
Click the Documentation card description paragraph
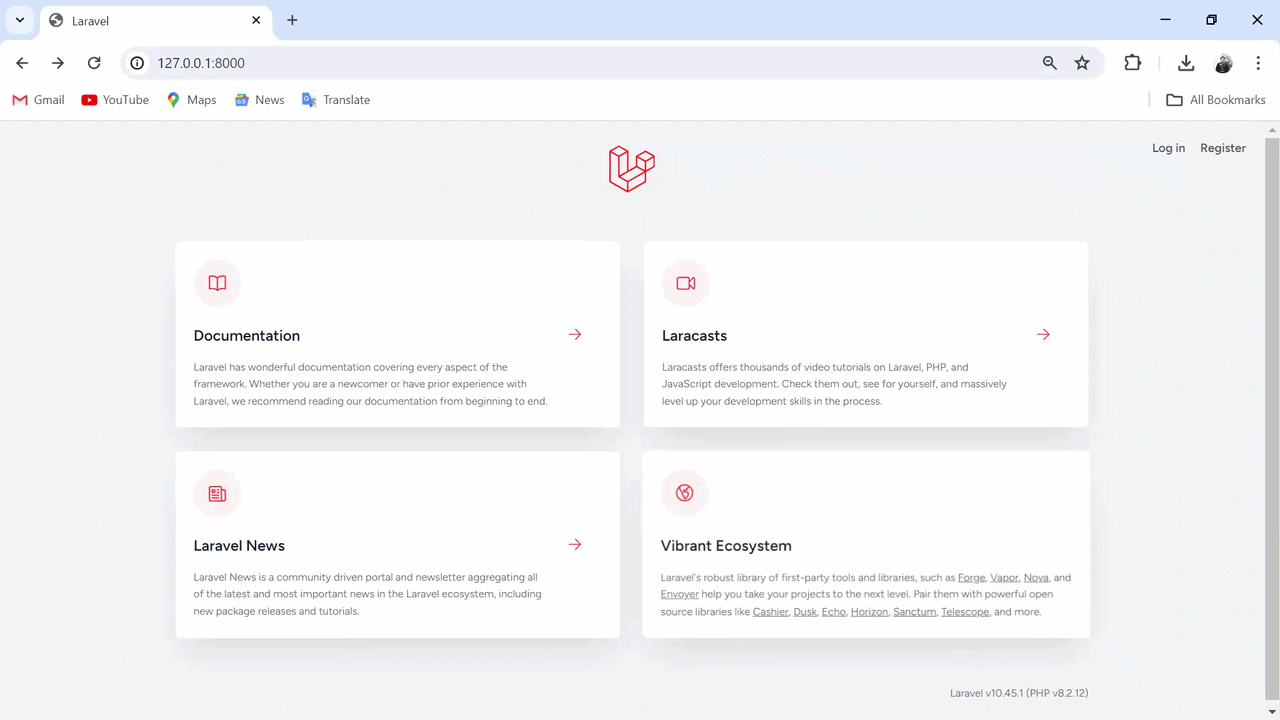[371, 384]
